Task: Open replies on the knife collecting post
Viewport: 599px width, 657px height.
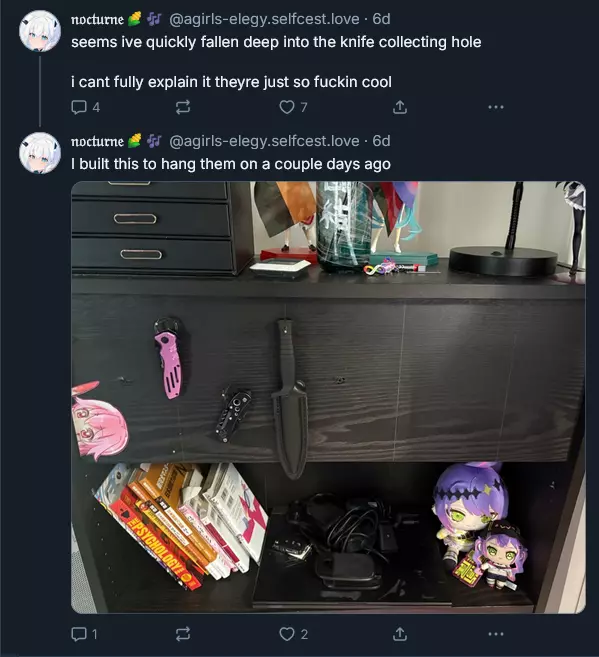Action: (85, 107)
